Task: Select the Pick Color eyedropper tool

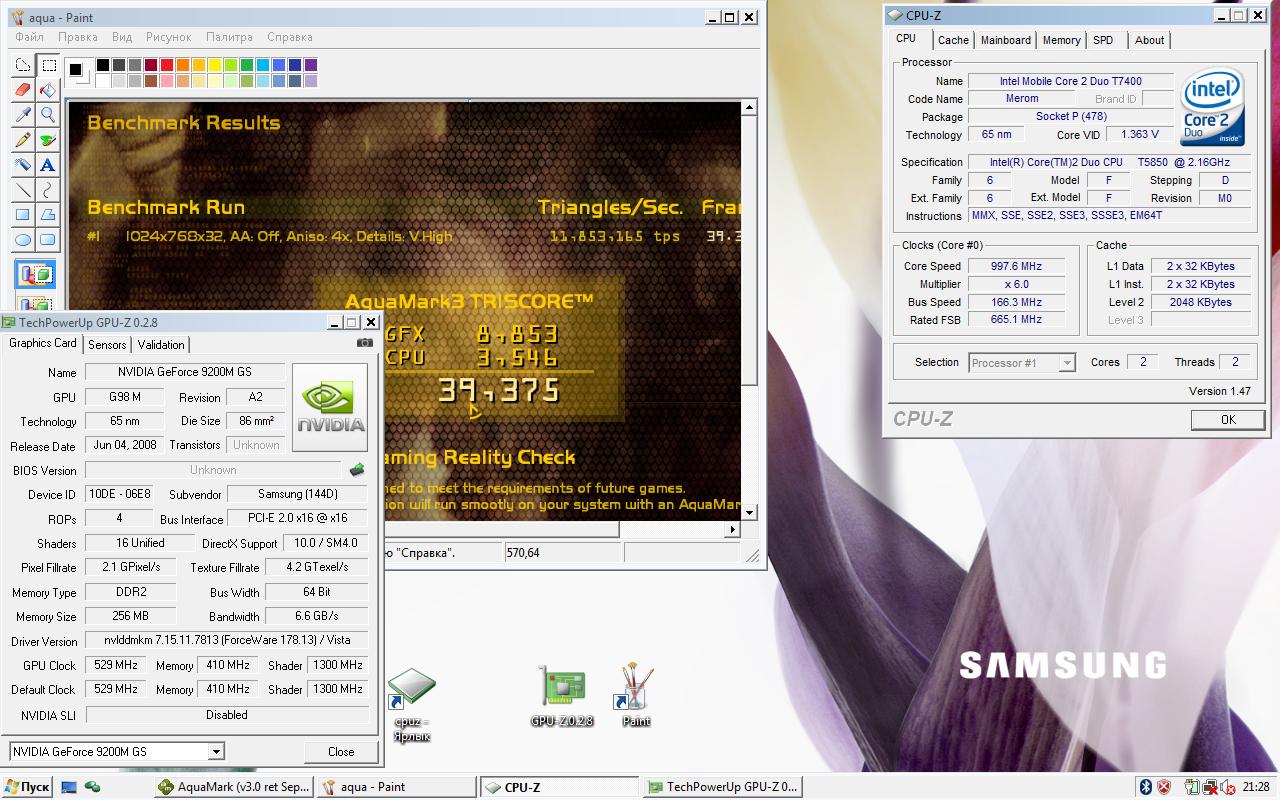Action: 23,115
